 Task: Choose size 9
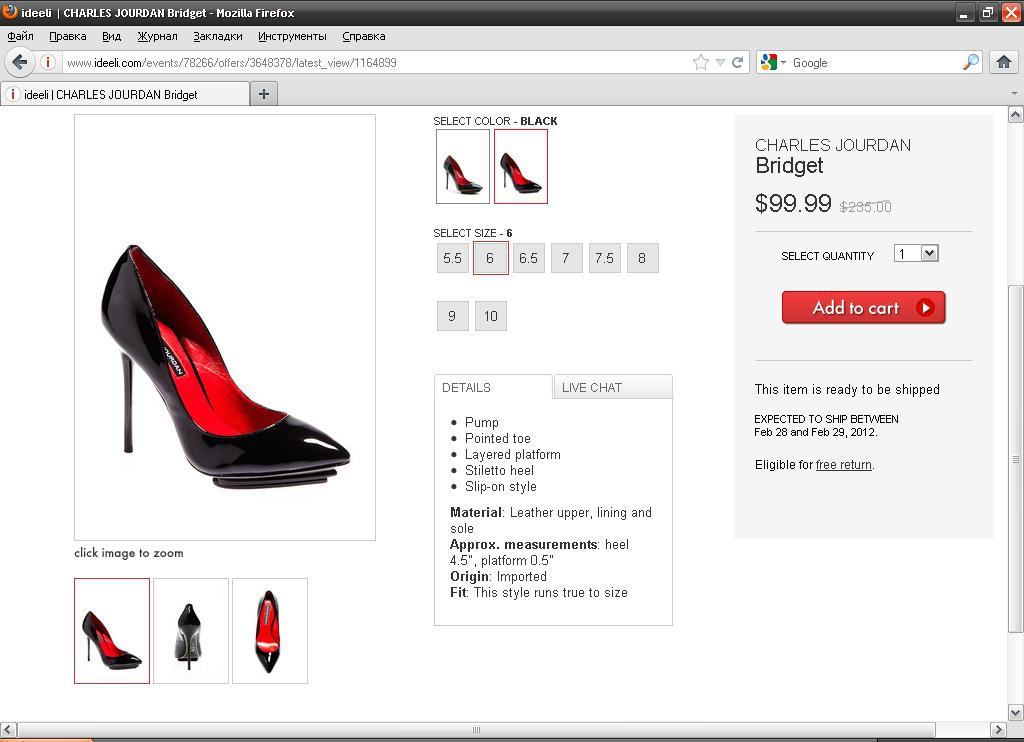[453, 316]
